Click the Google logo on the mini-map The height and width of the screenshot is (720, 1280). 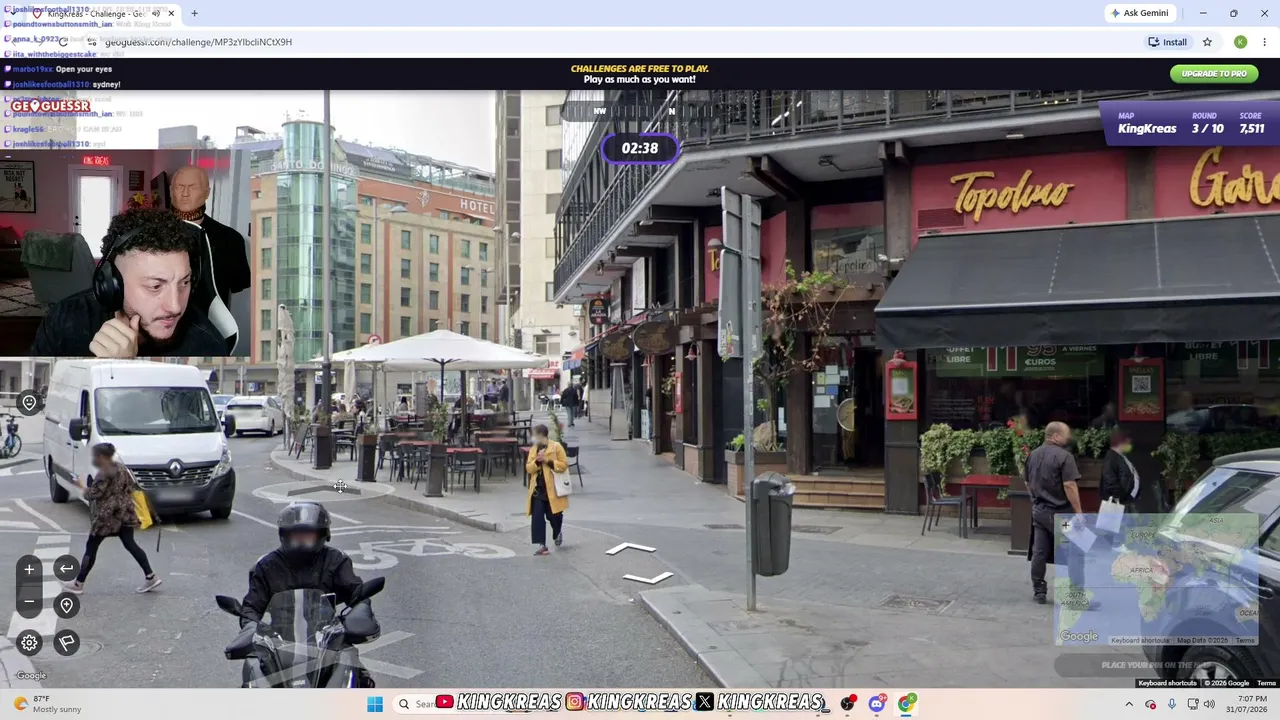pos(1079,636)
